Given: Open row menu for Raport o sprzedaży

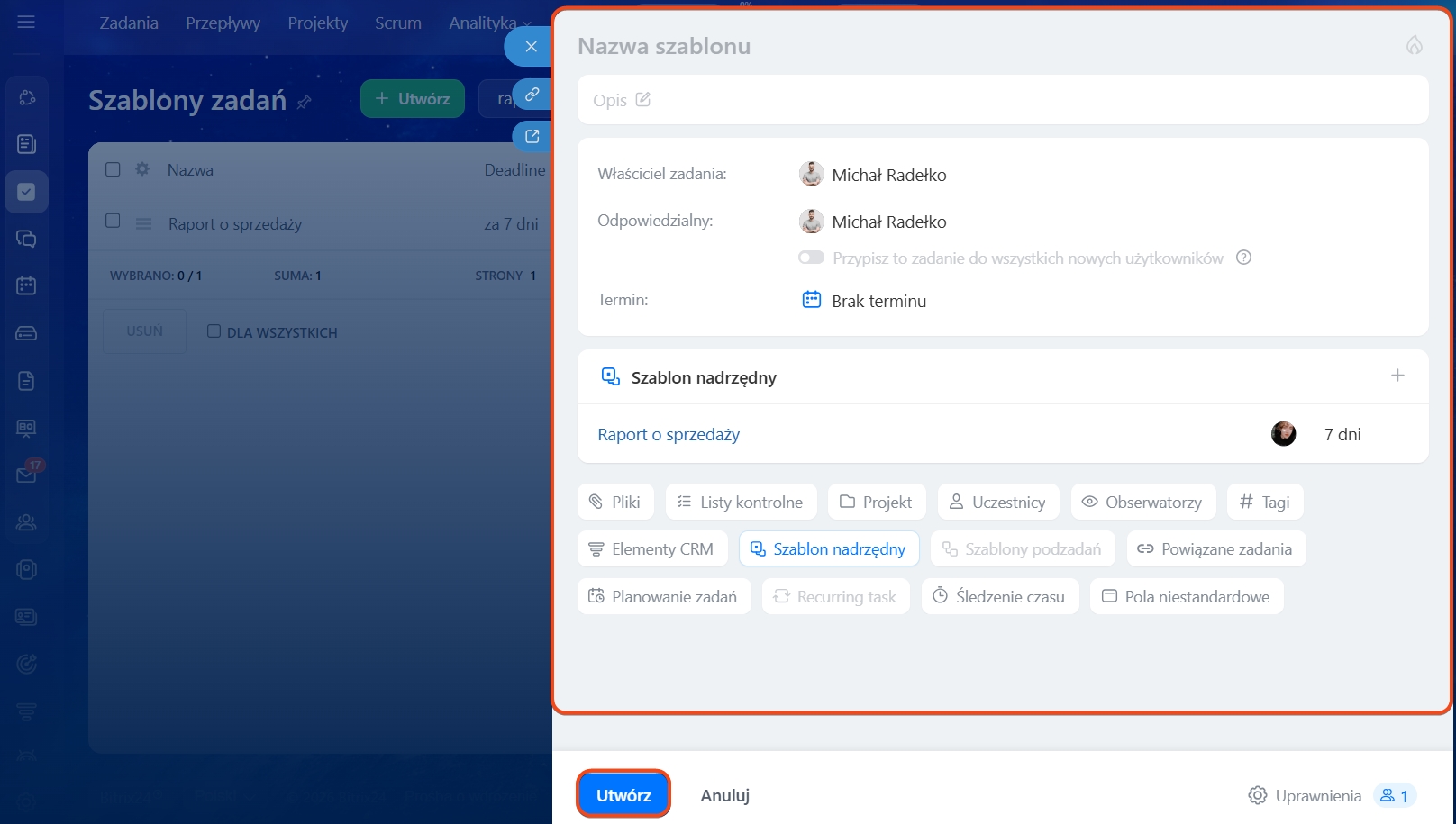Looking at the screenshot, I should click(143, 223).
